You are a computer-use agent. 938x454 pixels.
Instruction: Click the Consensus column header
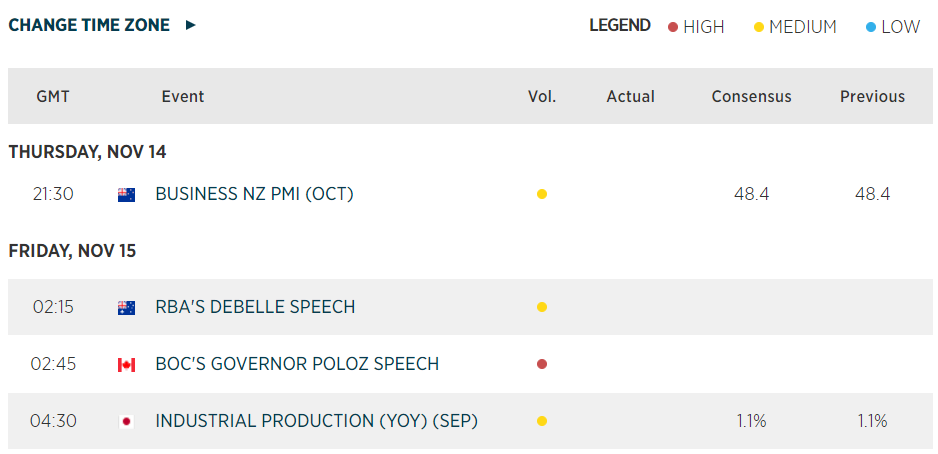click(751, 97)
